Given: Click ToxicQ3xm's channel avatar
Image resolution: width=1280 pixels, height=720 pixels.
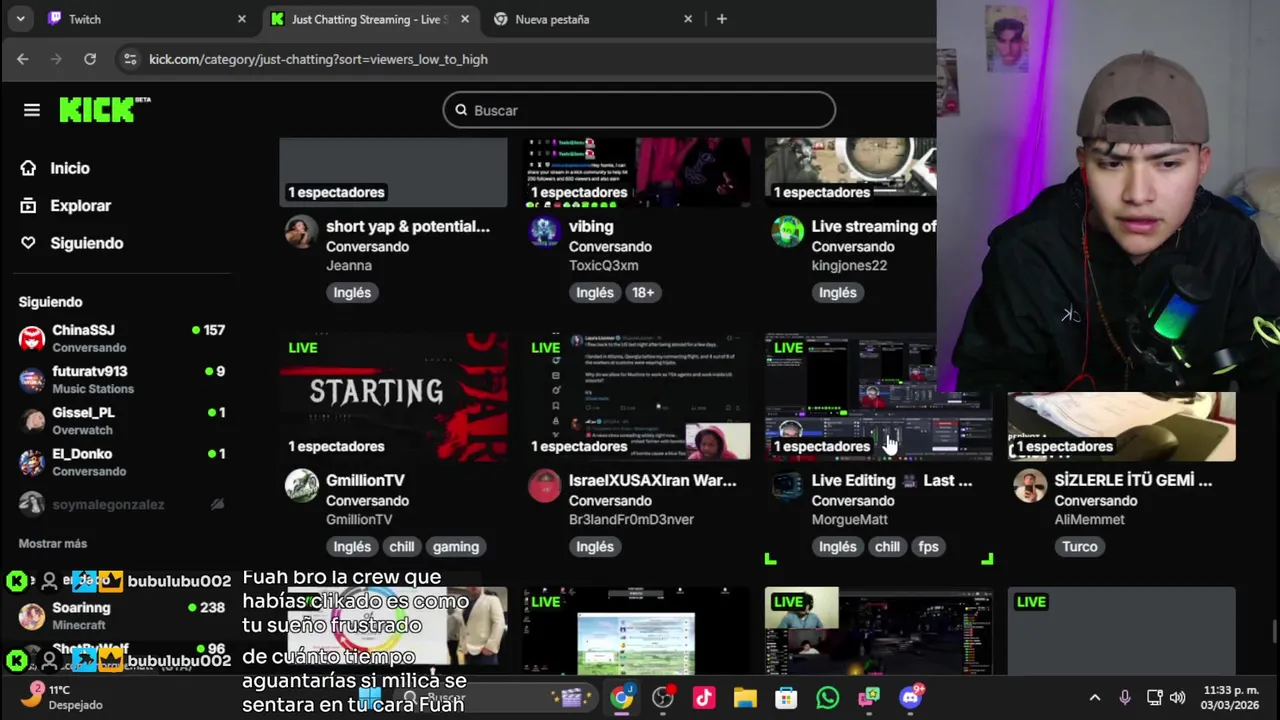Looking at the screenshot, I should (544, 231).
